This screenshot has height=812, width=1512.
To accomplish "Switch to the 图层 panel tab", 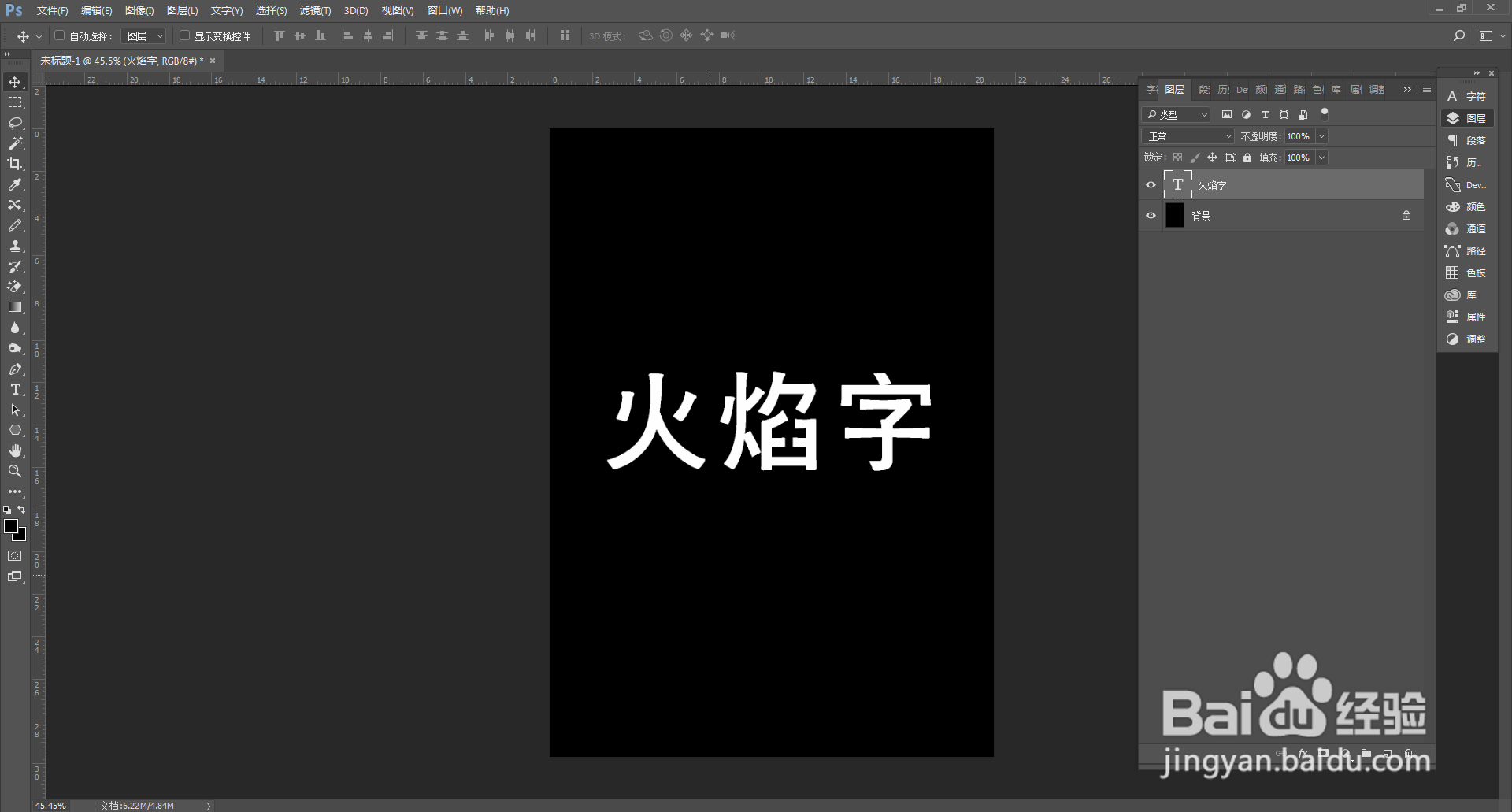I will pyautogui.click(x=1174, y=89).
